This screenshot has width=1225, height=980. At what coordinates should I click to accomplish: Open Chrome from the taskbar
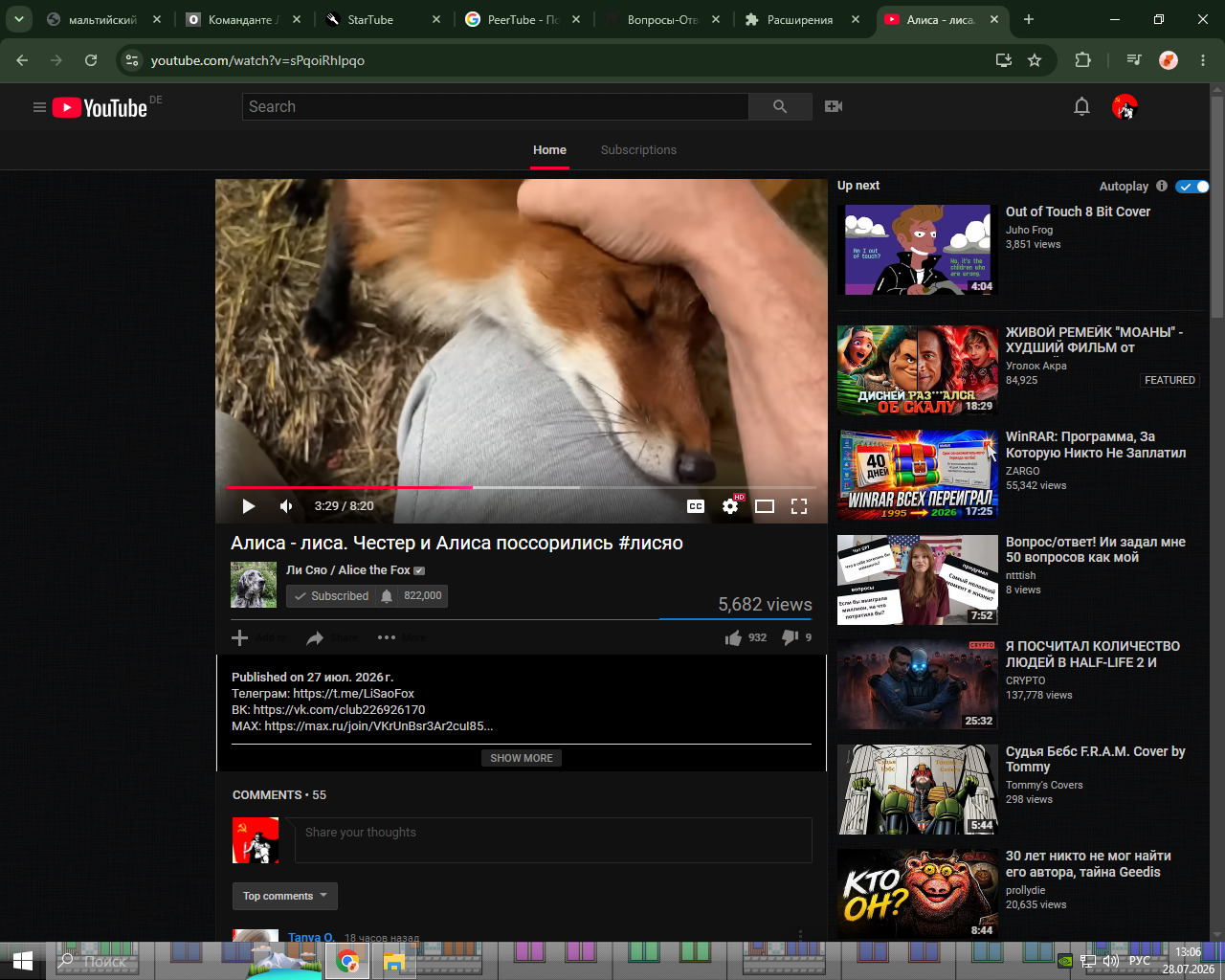pos(347,962)
